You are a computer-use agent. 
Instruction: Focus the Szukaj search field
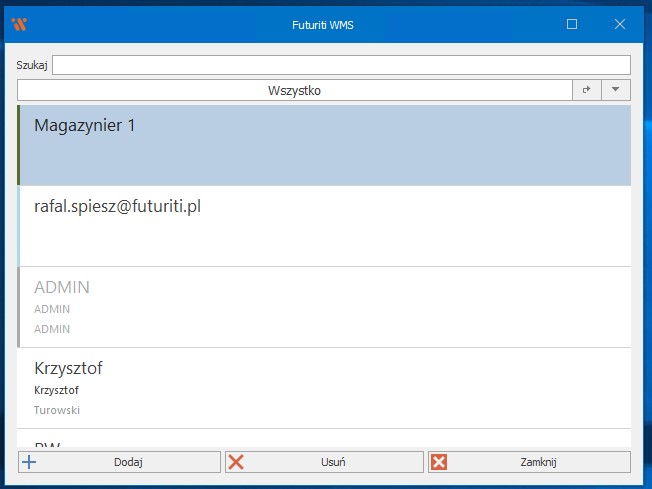(341, 65)
